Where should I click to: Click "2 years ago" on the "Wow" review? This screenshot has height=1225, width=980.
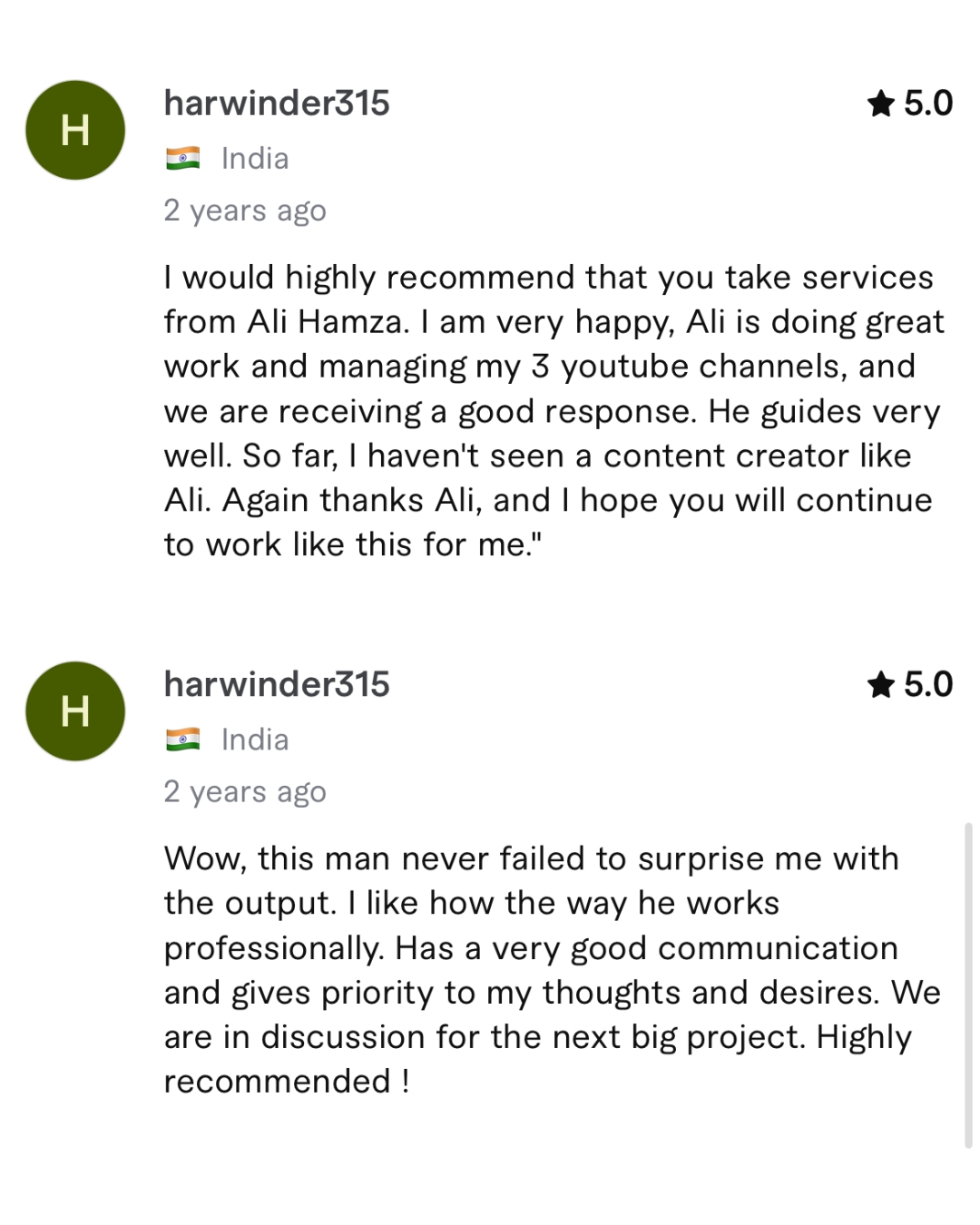tap(245, 792)
